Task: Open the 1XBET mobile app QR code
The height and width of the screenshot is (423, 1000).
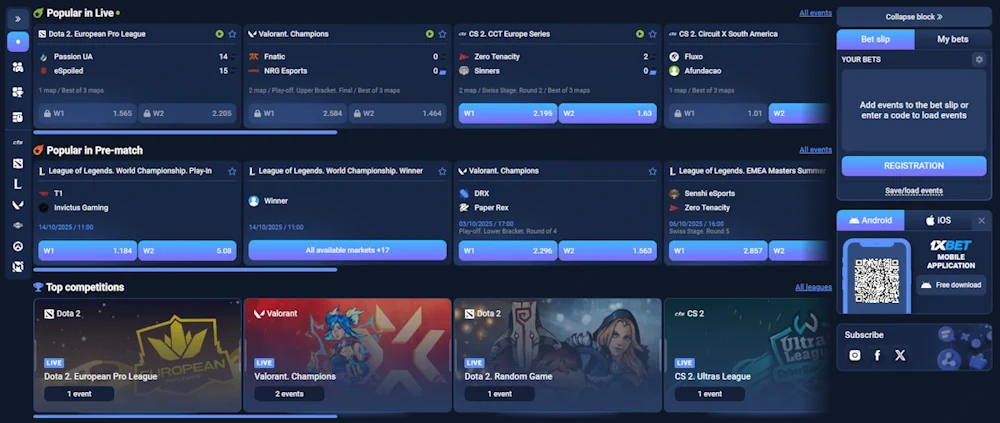Action: [x=877, y=281]
